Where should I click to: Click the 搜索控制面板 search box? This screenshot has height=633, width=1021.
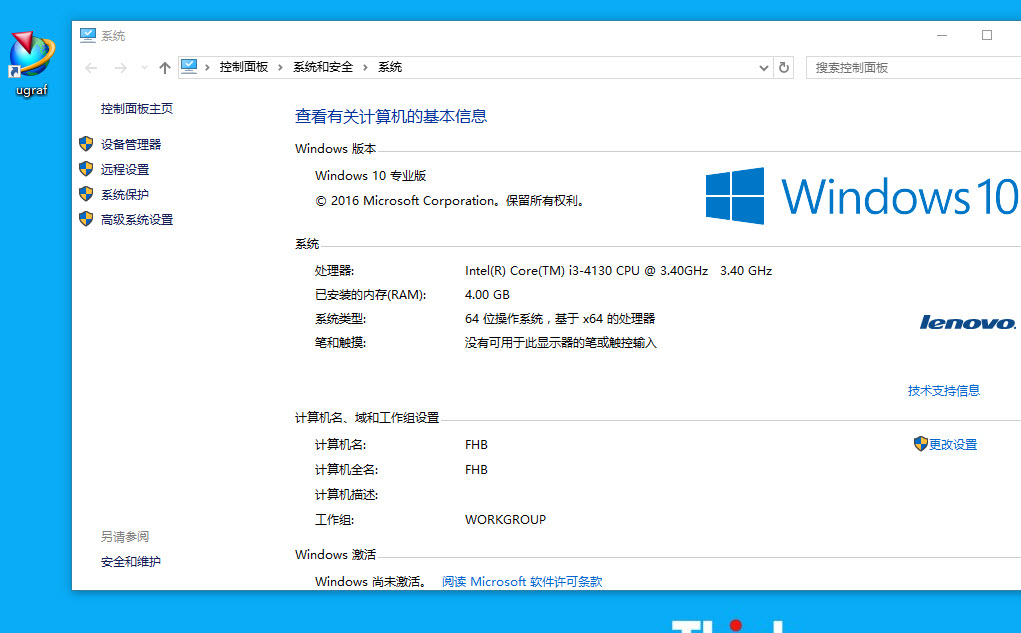pyautogui.click(x=913, y=68)
